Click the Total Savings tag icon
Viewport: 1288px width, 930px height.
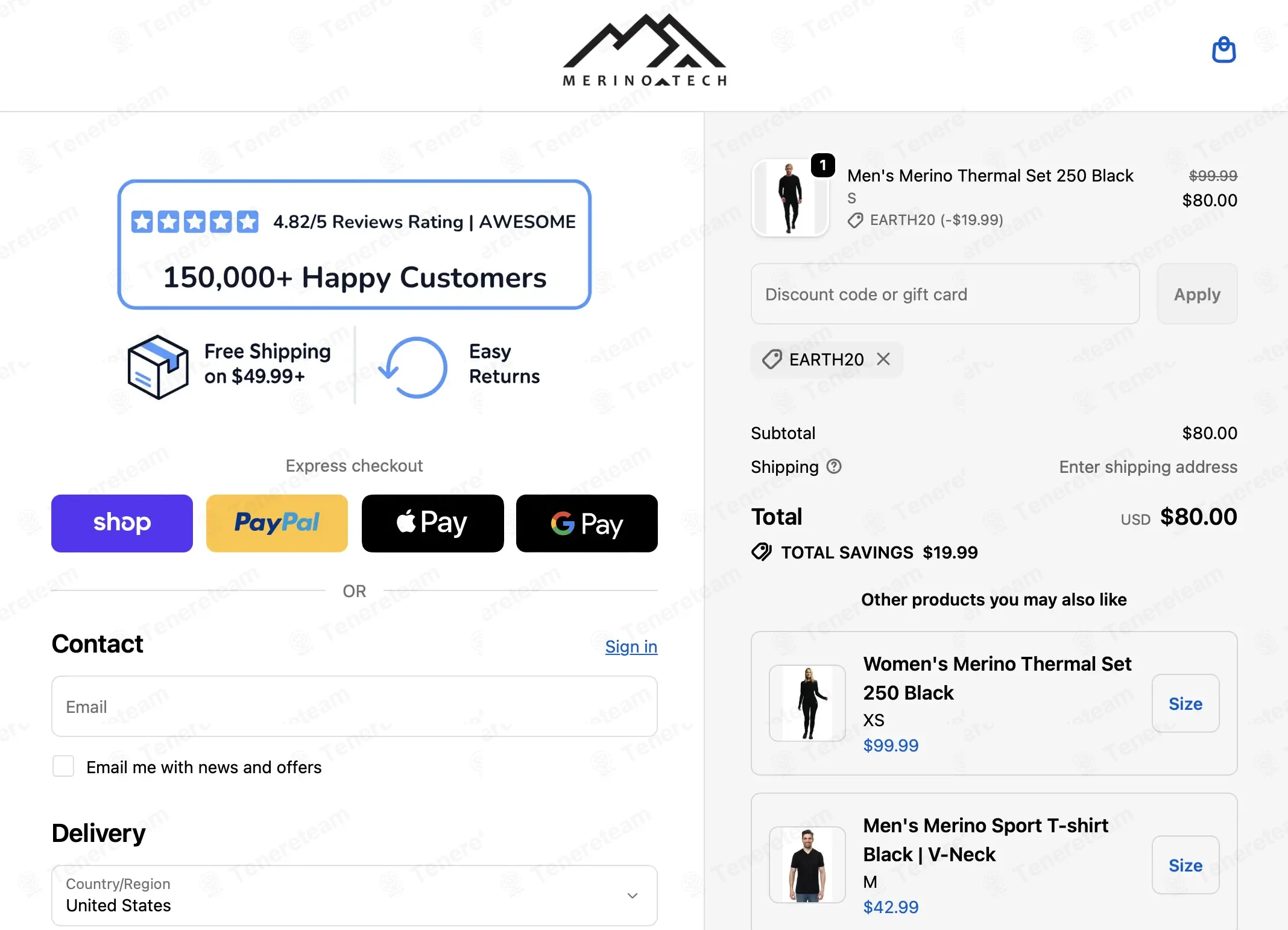(x=762, y=552)
